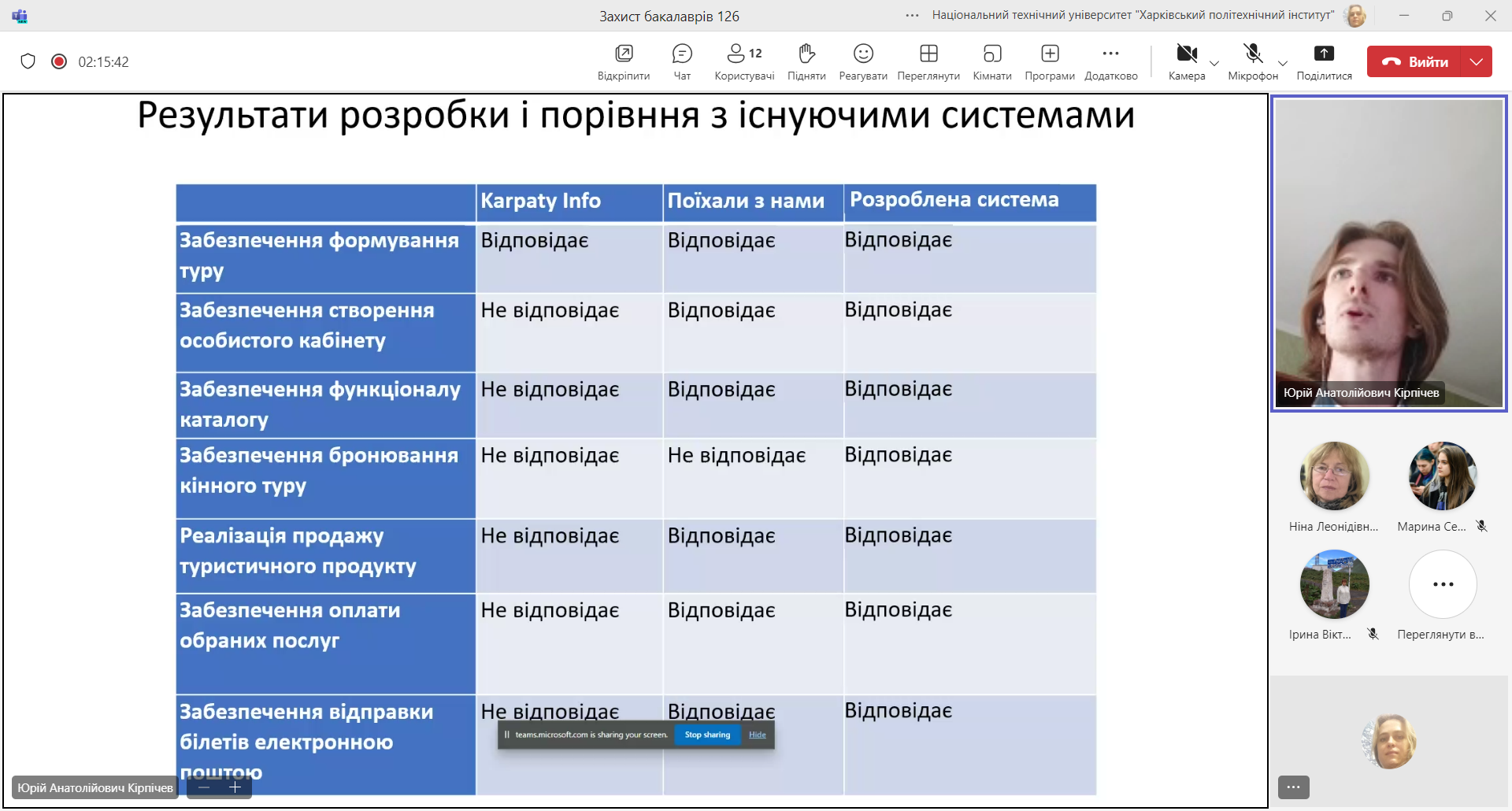Screen dimensions: 1512x811
Task: Open Реагувати reactions smiley
Action: point(863,61)
